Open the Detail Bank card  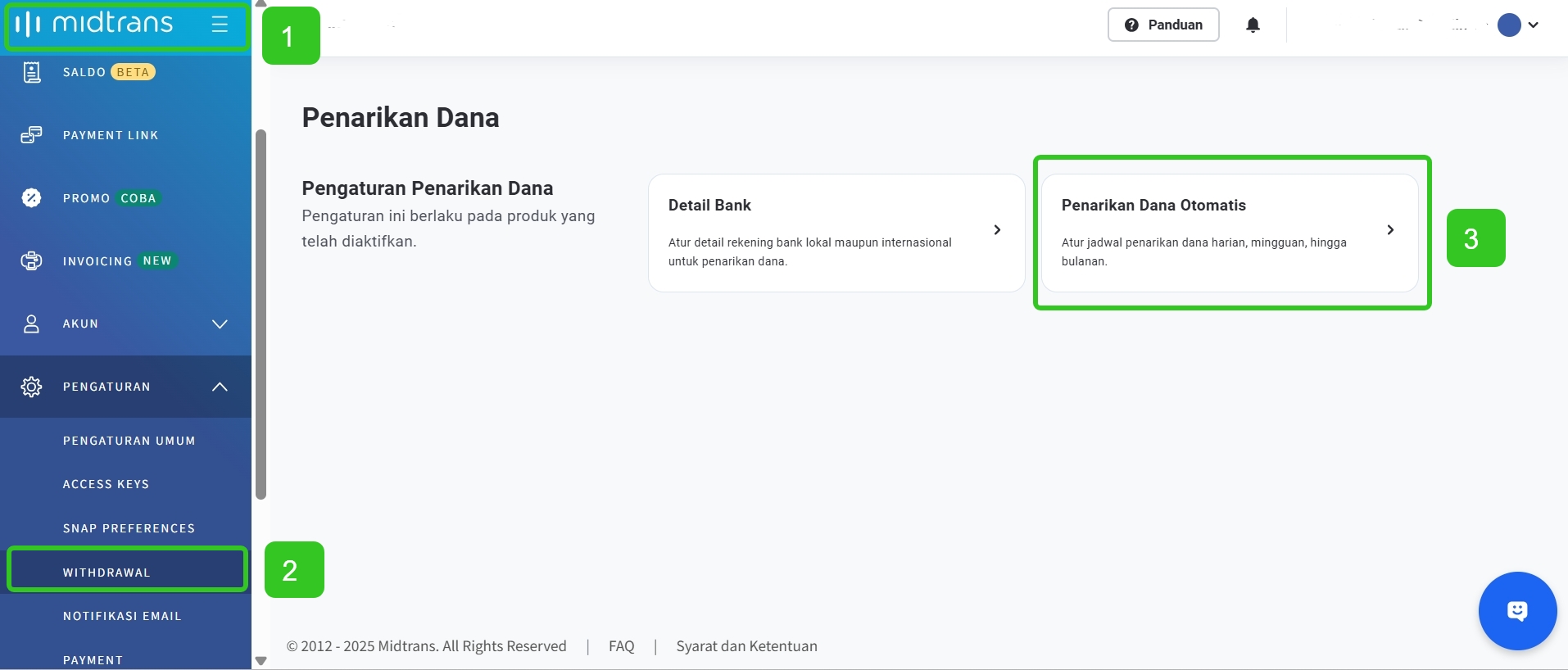pos(836,233)
